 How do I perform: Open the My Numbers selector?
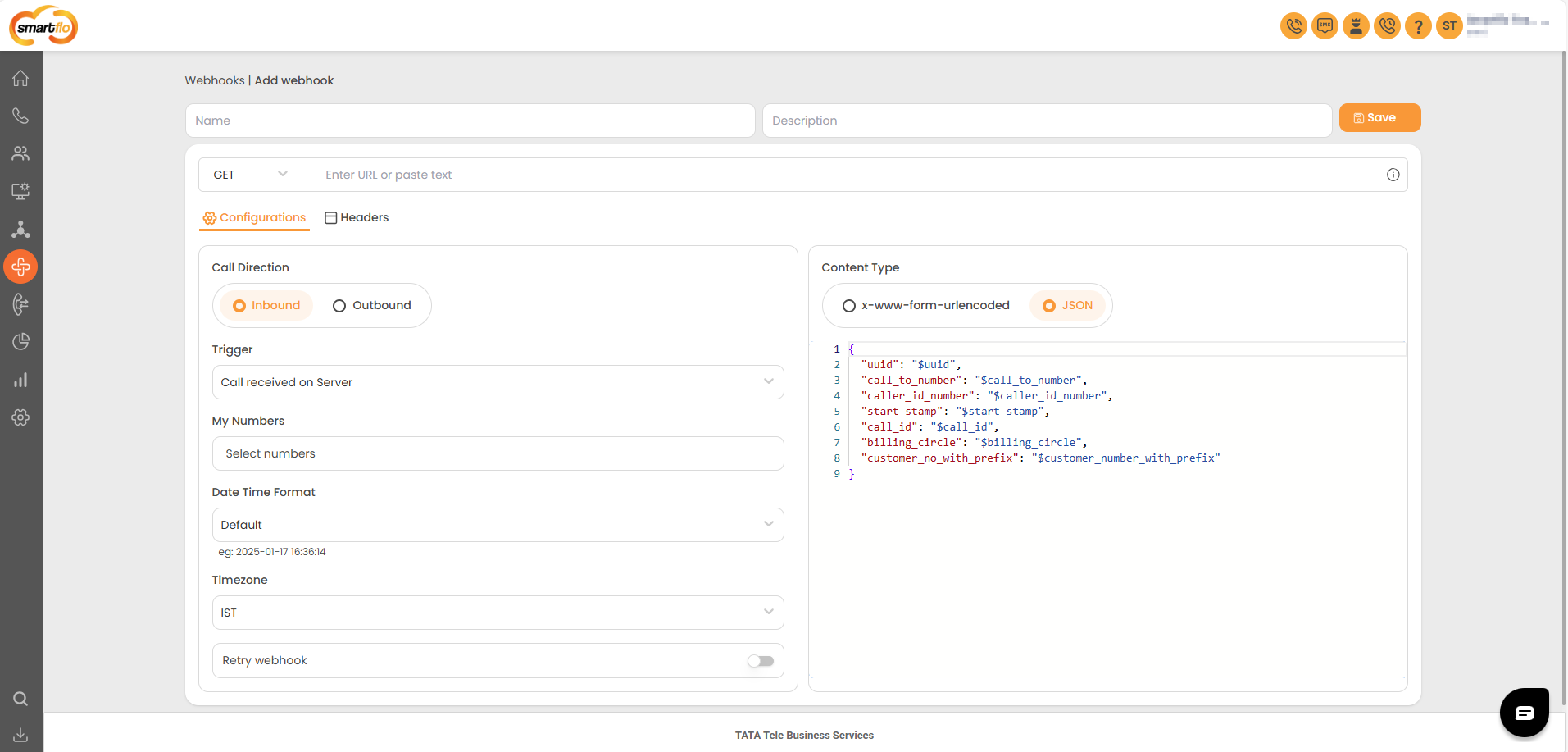pos(498,453)
